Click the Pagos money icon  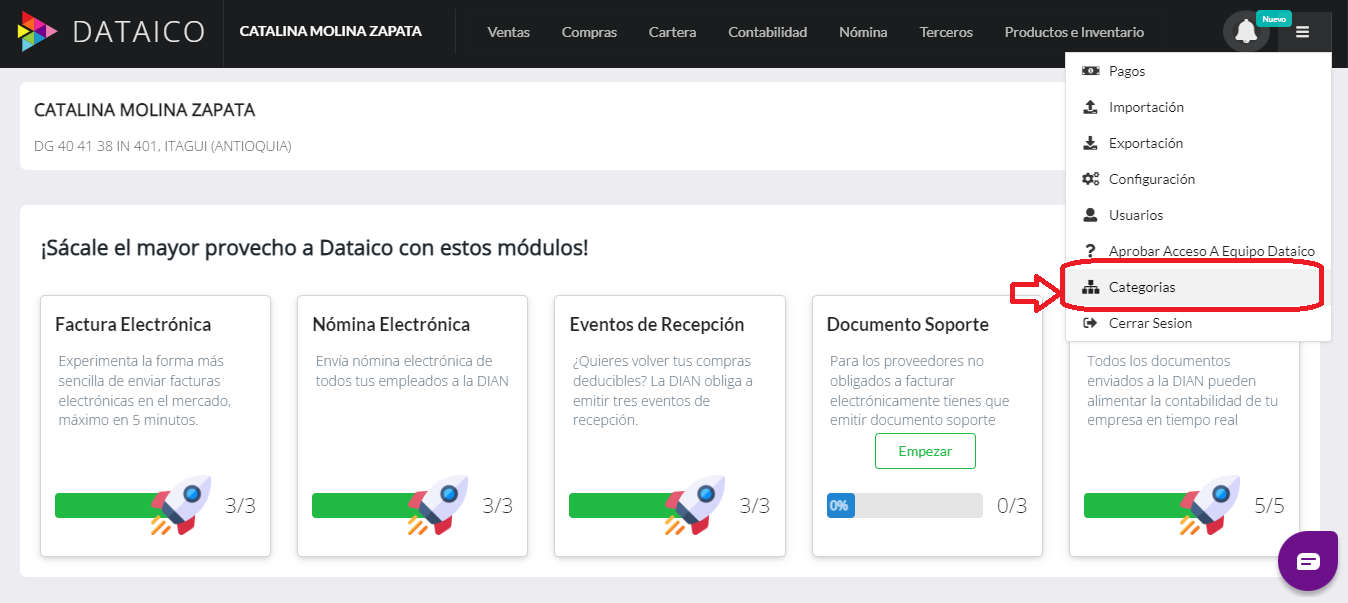(x=1091, y=71)
